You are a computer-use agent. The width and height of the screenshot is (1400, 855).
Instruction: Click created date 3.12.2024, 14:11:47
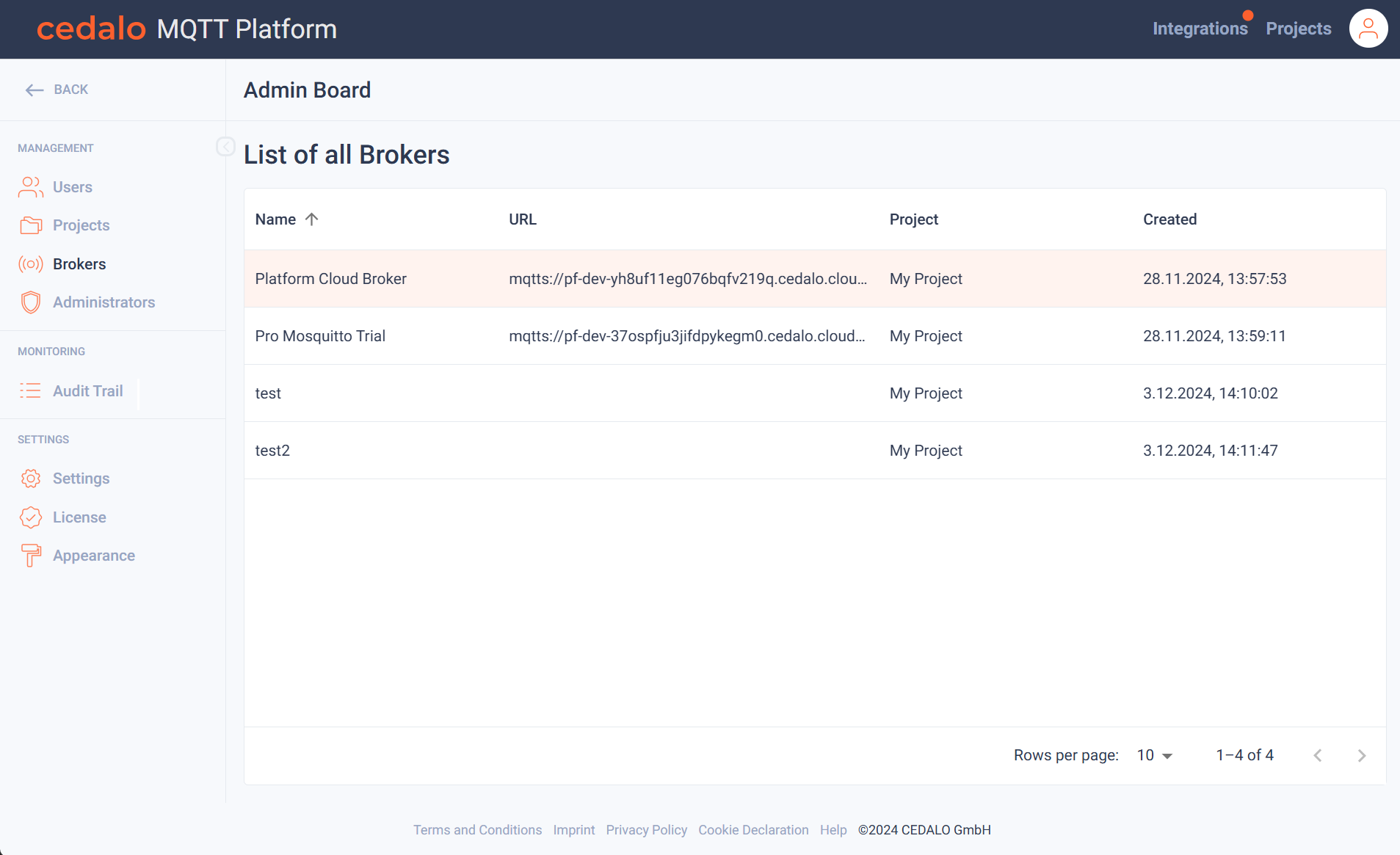1210,451
